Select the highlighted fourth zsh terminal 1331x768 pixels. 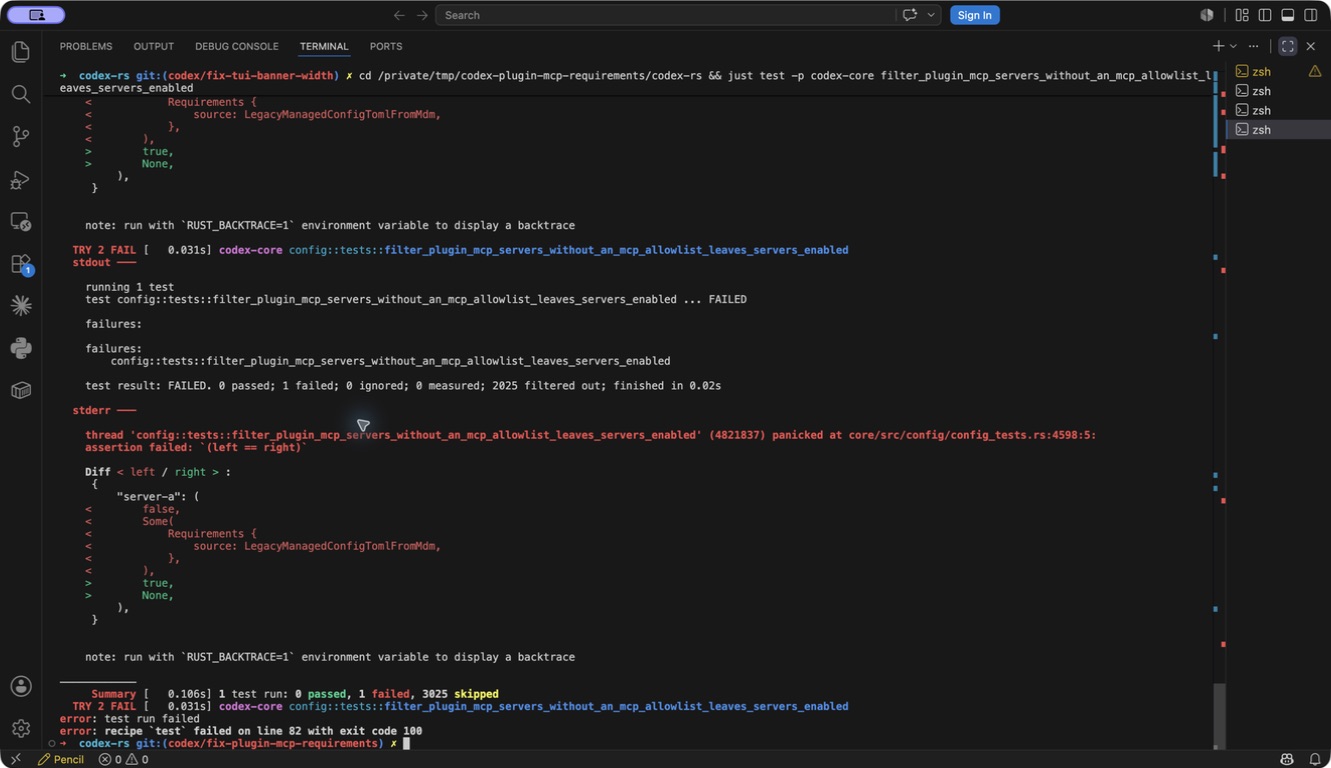[1278, 129]
